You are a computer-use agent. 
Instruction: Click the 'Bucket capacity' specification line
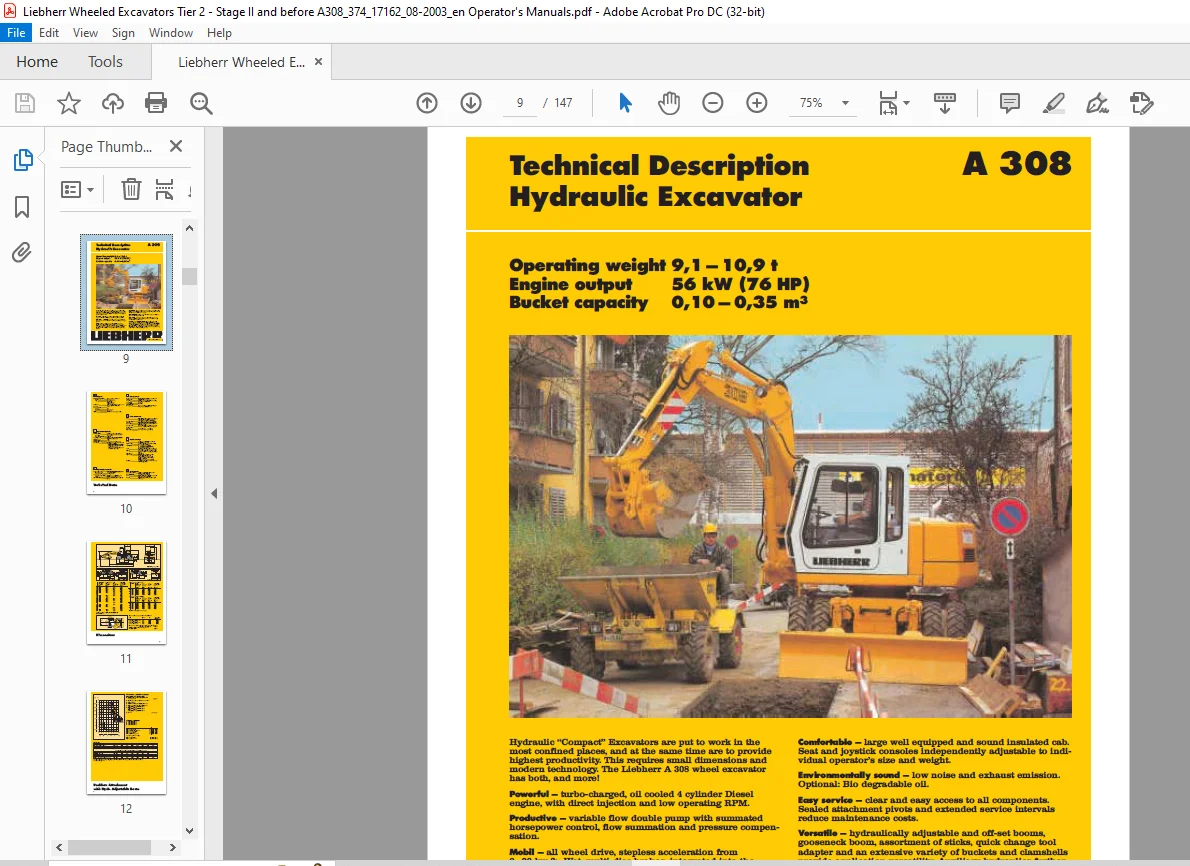point(658,302)
